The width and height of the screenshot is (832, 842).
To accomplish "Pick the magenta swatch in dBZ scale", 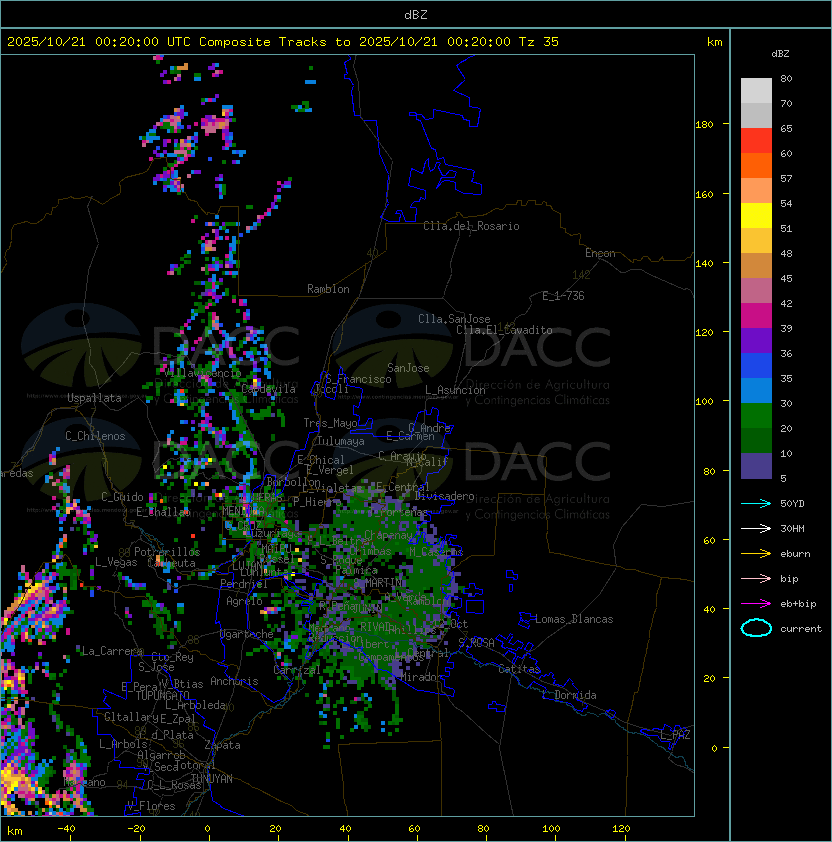I will pyautogui.click(x=756, y=315).
